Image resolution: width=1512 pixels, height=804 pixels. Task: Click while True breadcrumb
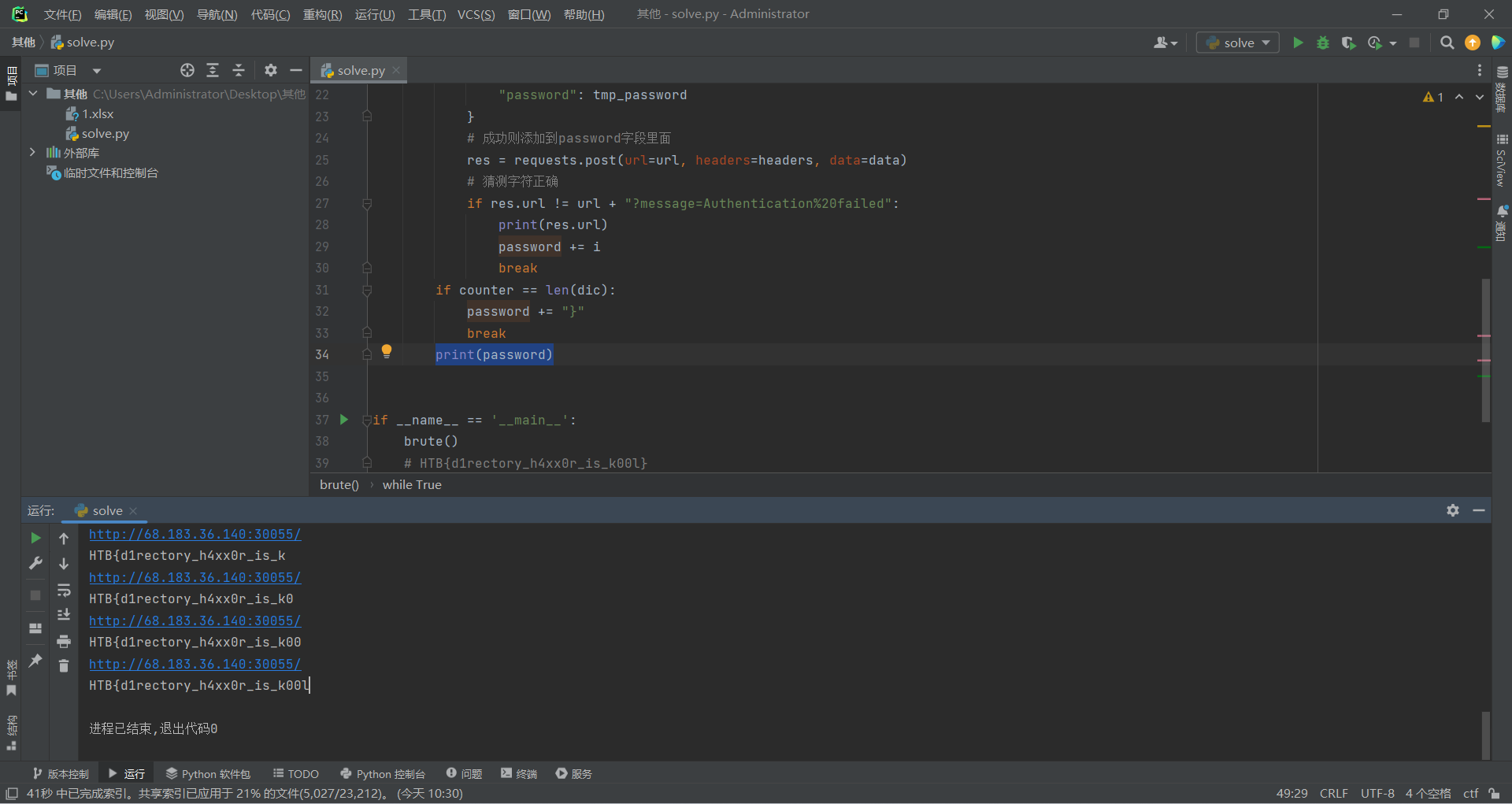coord(412,485)
